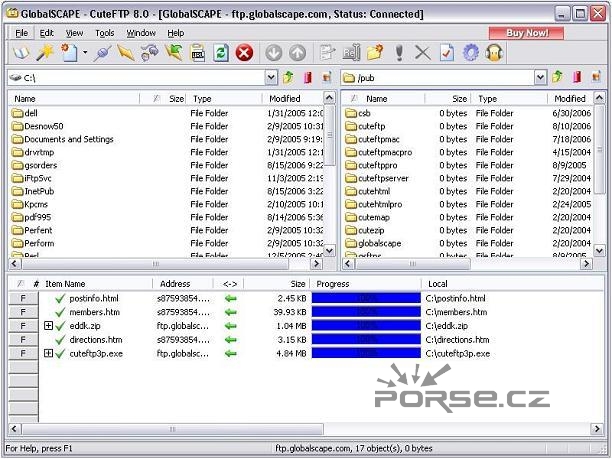
Task: Go up one folder in local pane
Action: [x=288, y=77]
